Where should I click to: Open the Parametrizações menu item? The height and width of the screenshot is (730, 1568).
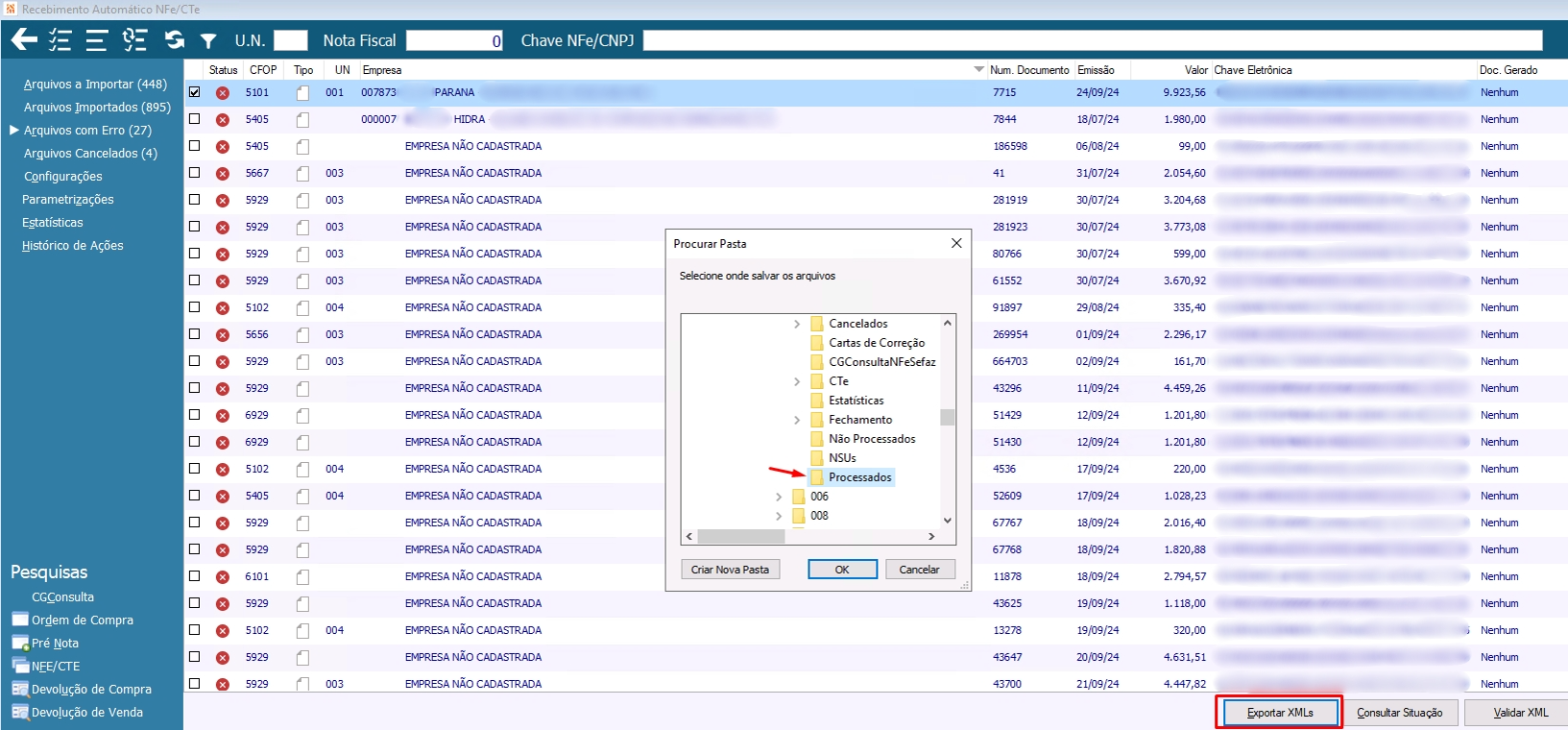pyautogui.click(x=68, y=200)
